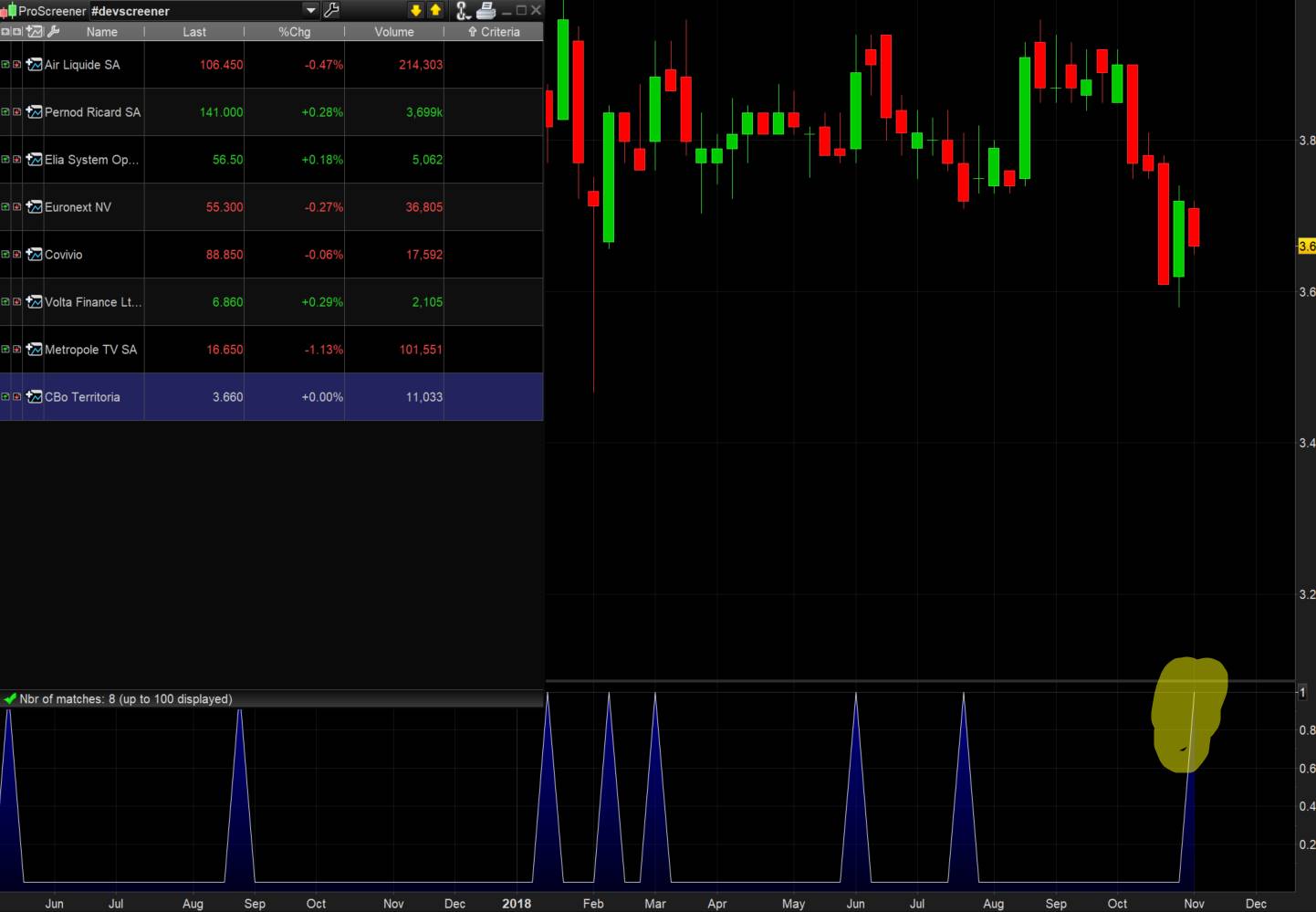Click the chart icon in the column header row
This screenshot has height=912, width=1316.
pos(35,32)
